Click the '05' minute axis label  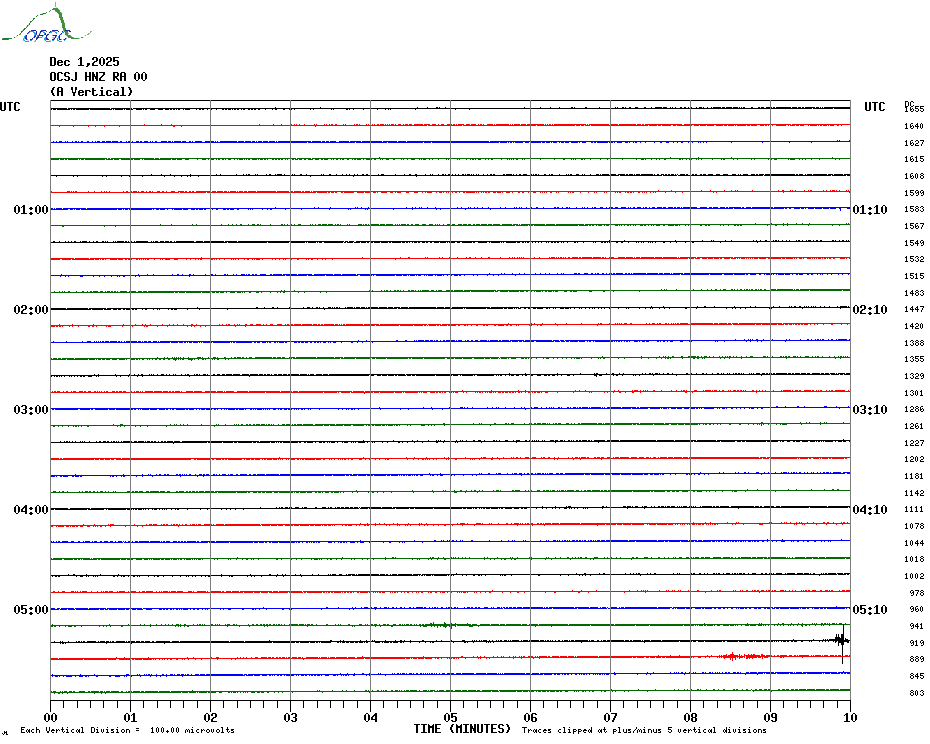[451, 718]
